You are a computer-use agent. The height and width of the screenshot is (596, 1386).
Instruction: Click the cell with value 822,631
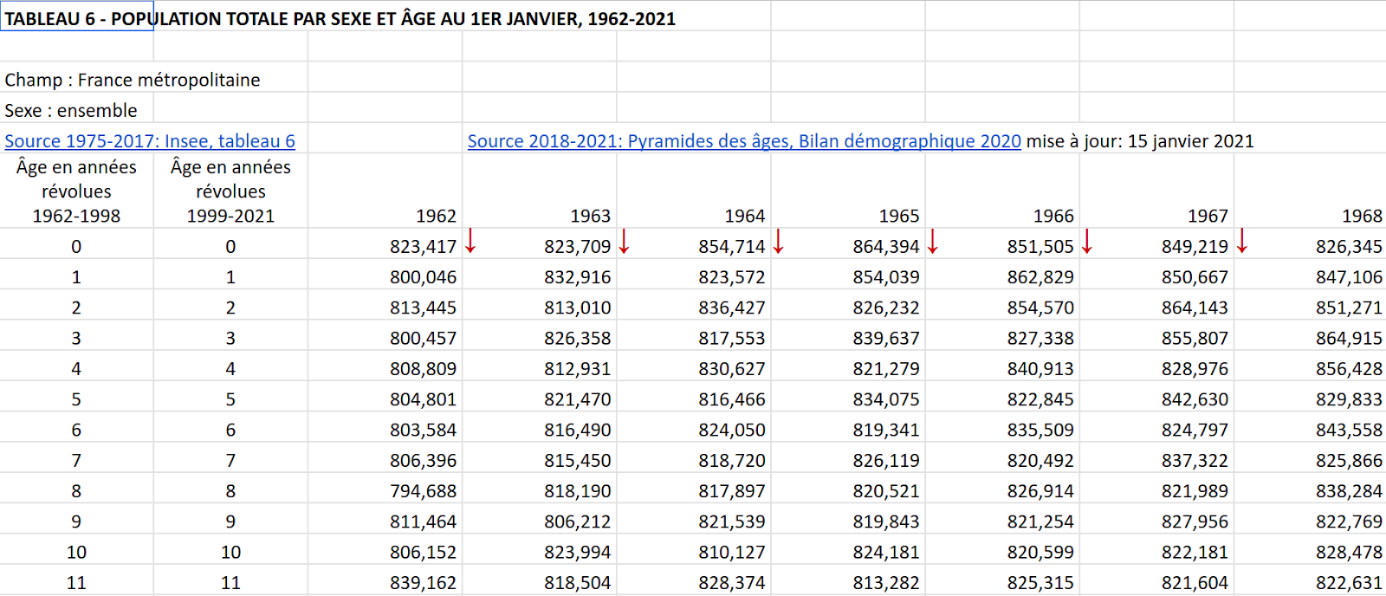click(x=1310, y=582)
